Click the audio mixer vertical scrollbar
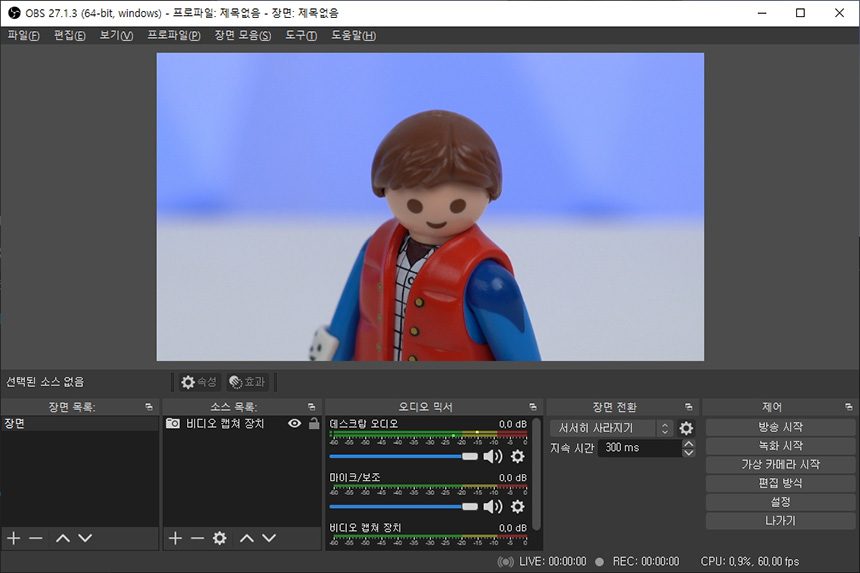The height and width of the screenshot is (573, 860). 536,475
